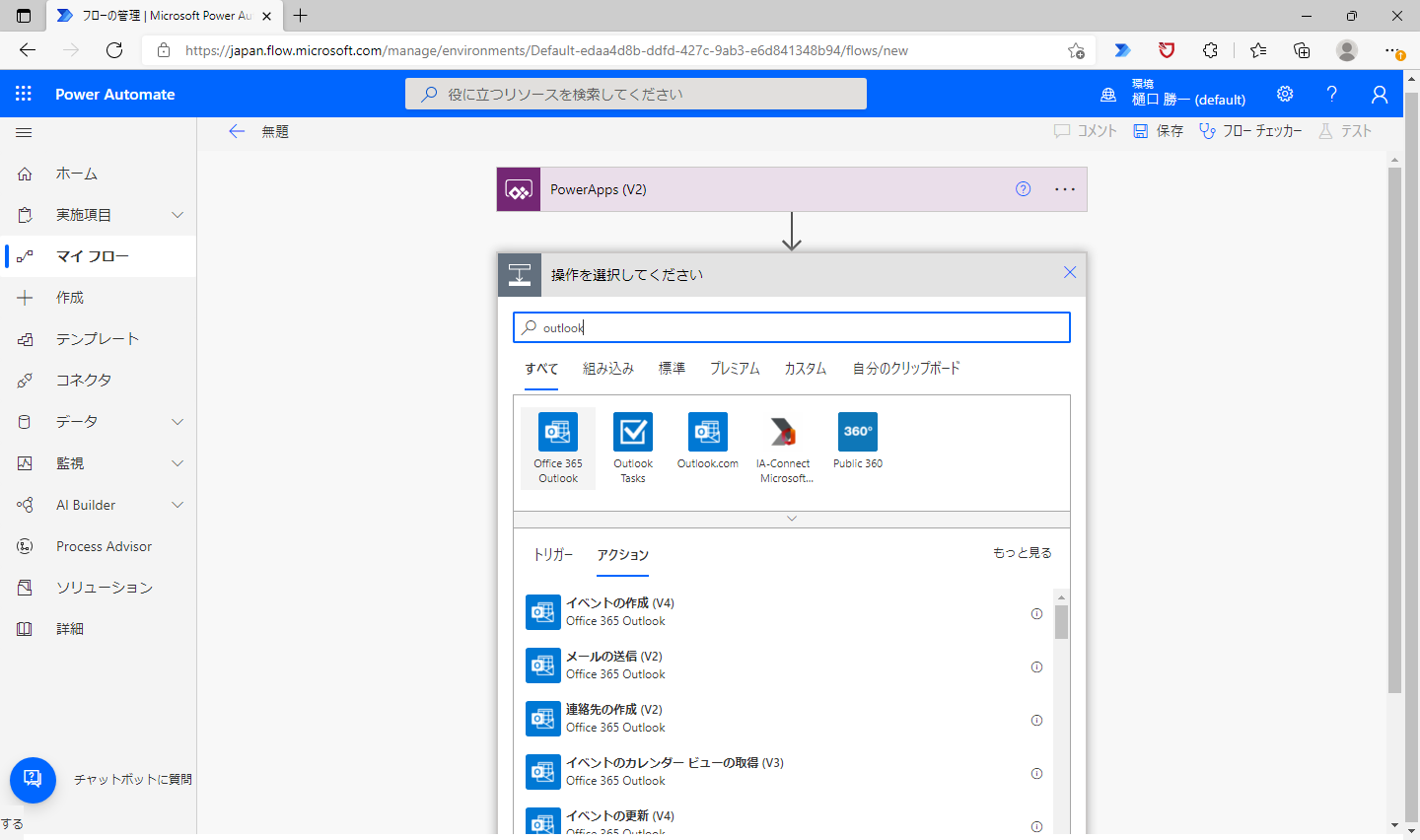This screenshot has height=840, width=1420.
Task: Switch to 標準 tab
Action: point(673,369)
